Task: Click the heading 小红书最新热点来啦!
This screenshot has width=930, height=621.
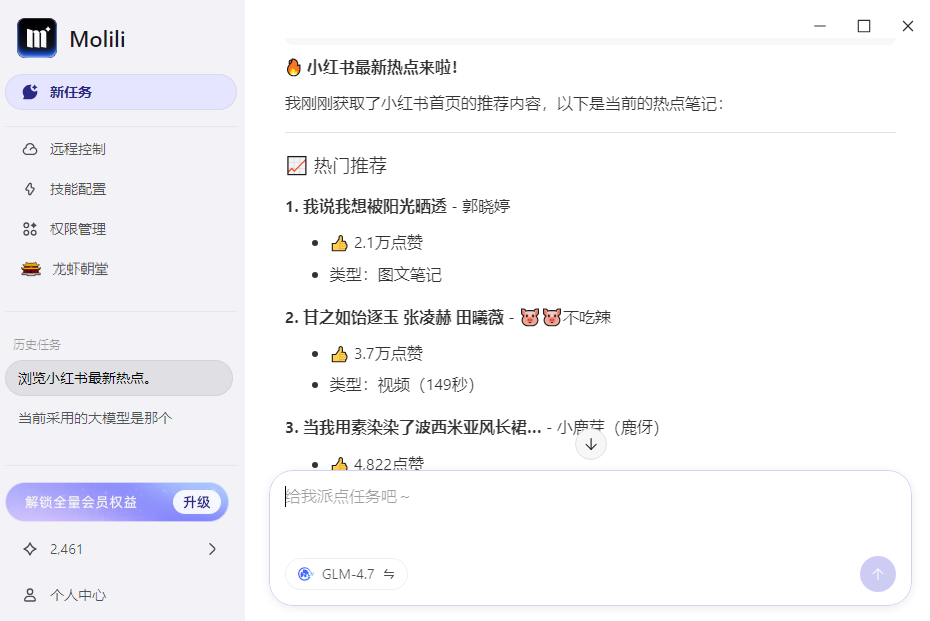Action: pos(382,68)
